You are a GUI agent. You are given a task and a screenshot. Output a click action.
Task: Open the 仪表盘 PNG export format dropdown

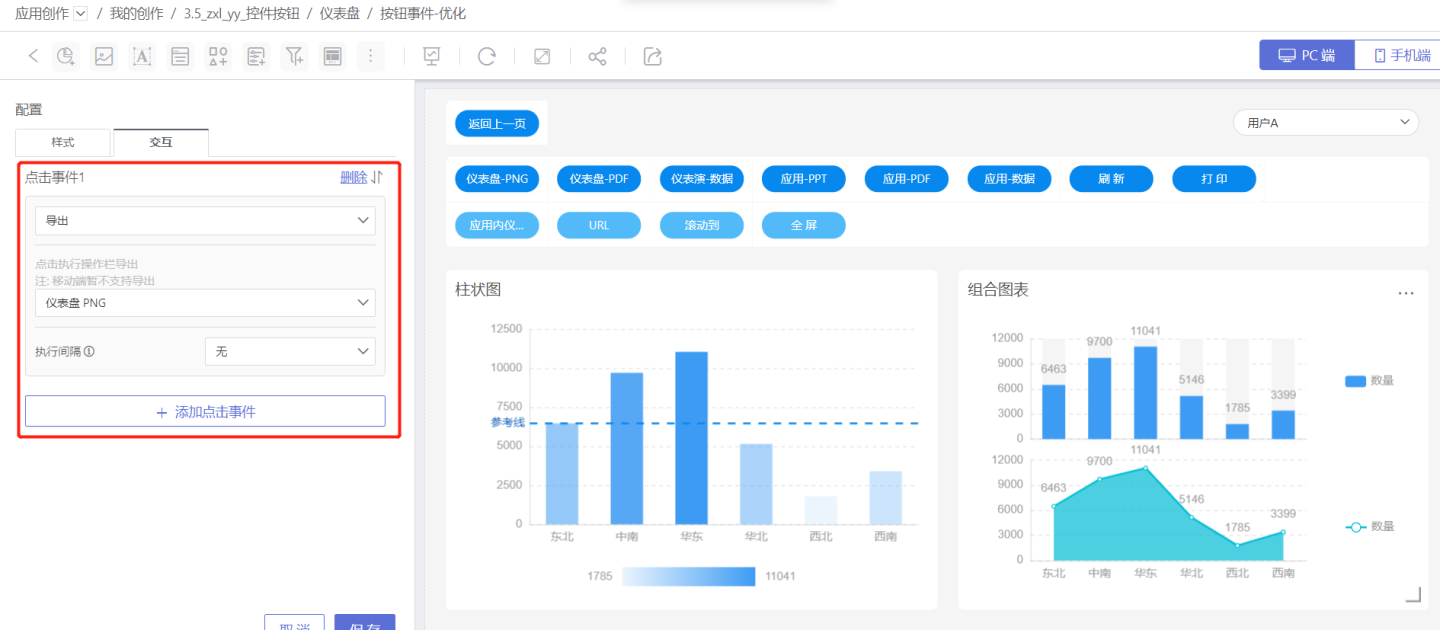coord(205,302)
